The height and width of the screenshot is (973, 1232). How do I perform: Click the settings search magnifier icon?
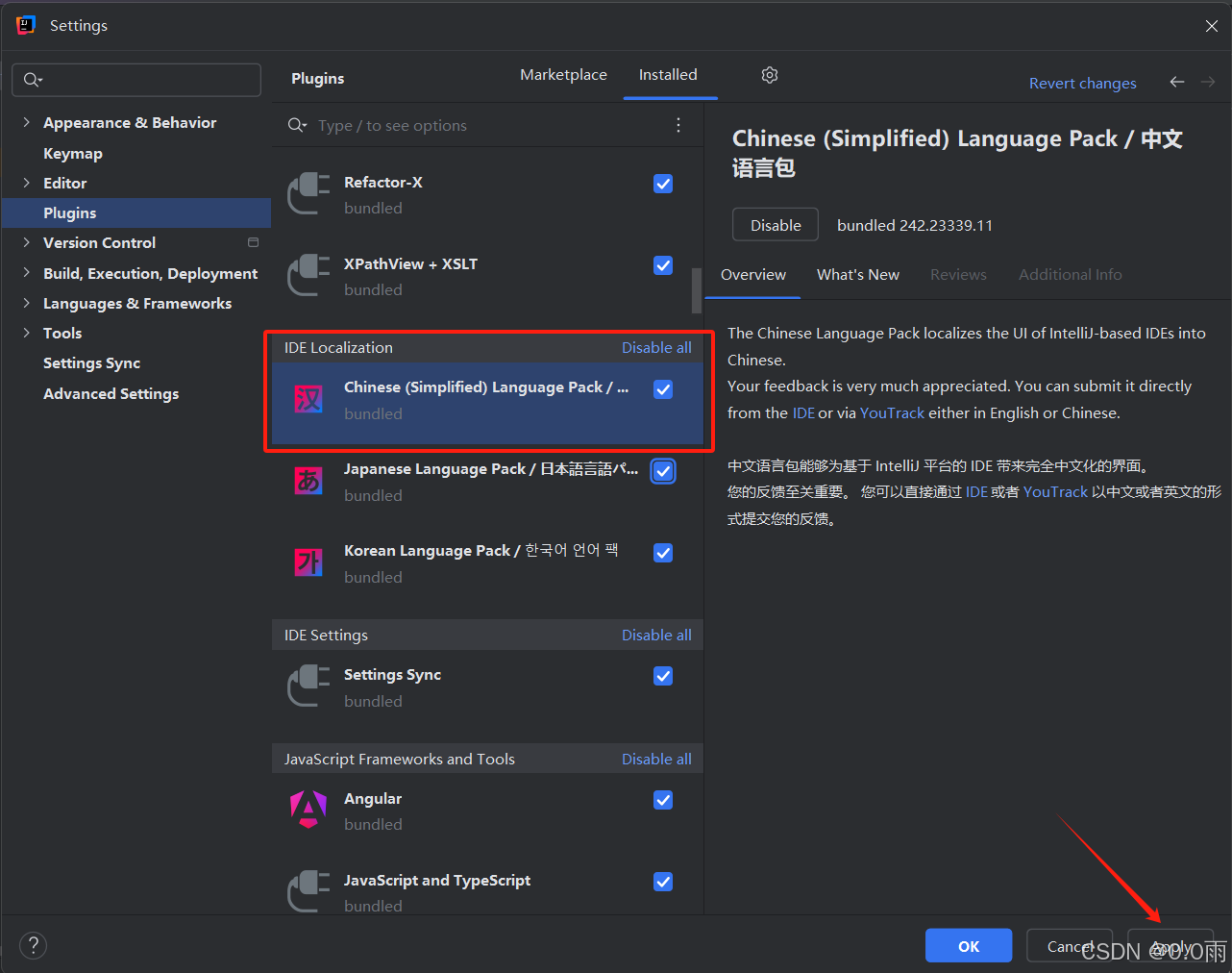33,80
